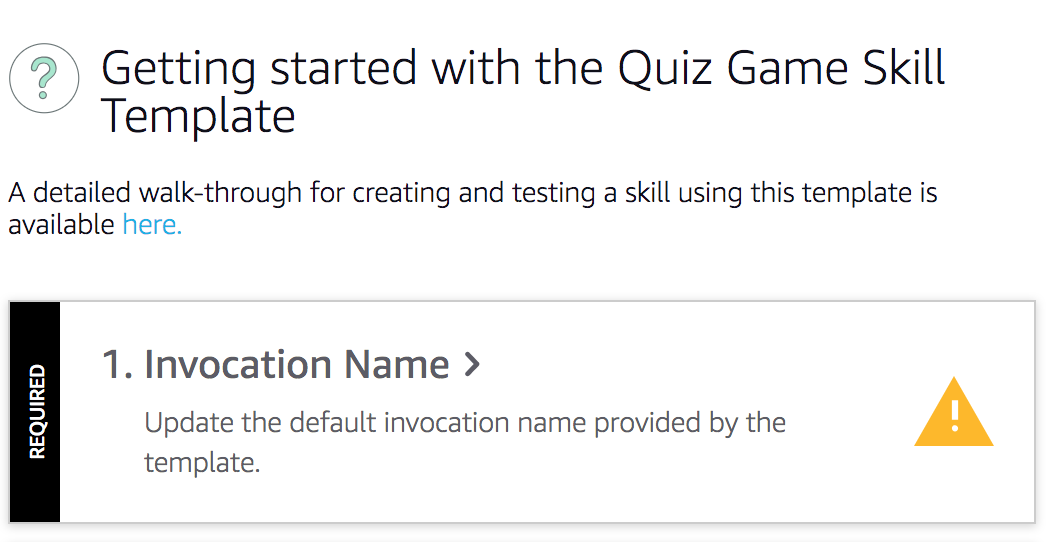The height and width of the screenshot is (542, 1050).
Task: Click the words "Getting started" in the title
Action: [259, 68]
